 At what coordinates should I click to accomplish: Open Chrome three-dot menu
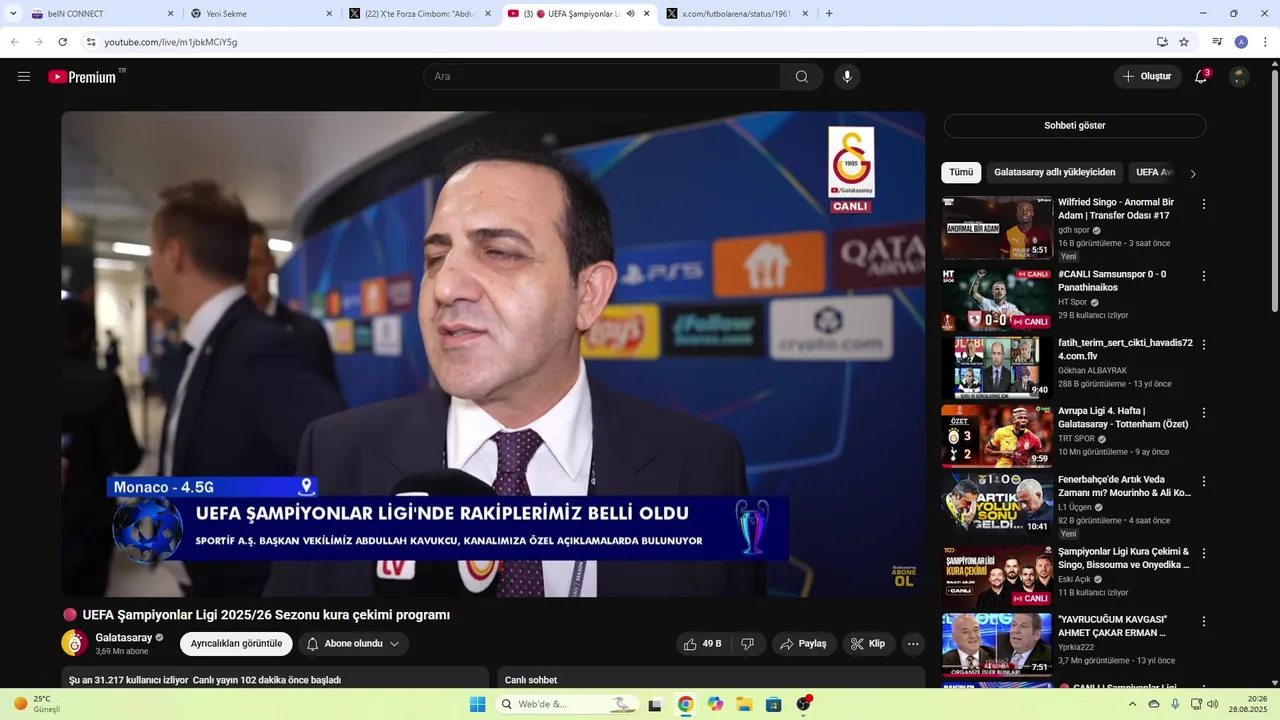click(x=1264, y=42)
